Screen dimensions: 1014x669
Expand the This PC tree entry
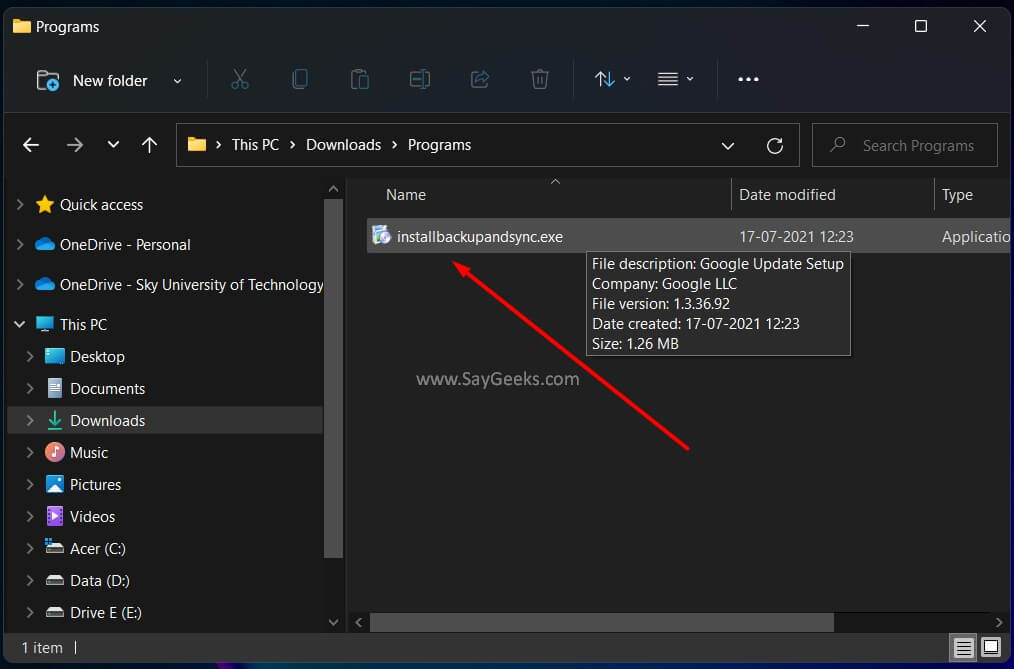[x=20, y=324]
